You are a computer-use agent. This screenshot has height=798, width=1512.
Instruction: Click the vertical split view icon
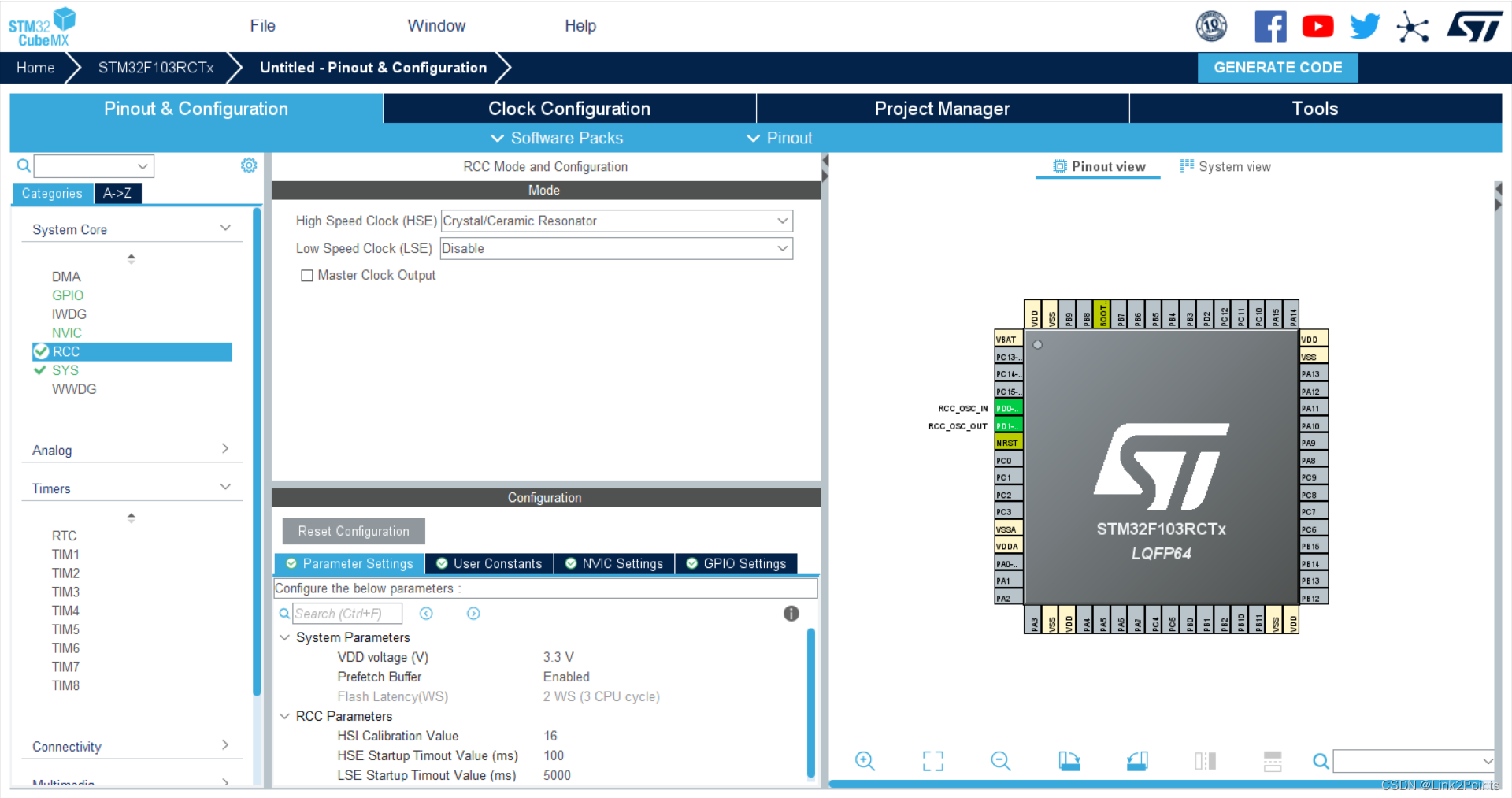pos(1205,761)
